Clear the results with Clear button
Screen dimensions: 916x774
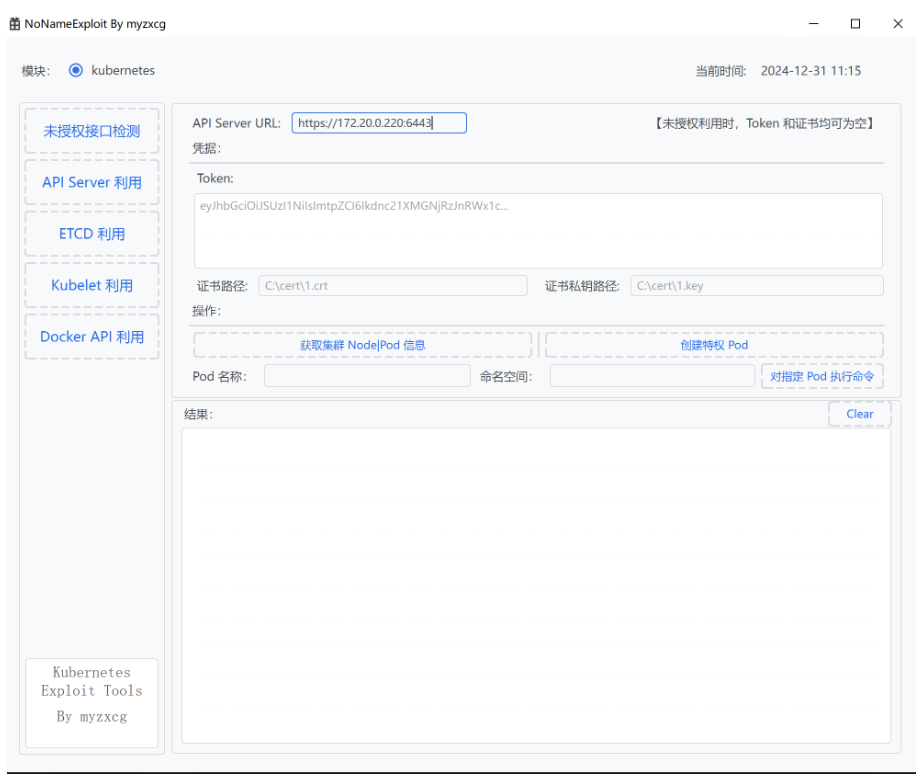coord(859,414)
